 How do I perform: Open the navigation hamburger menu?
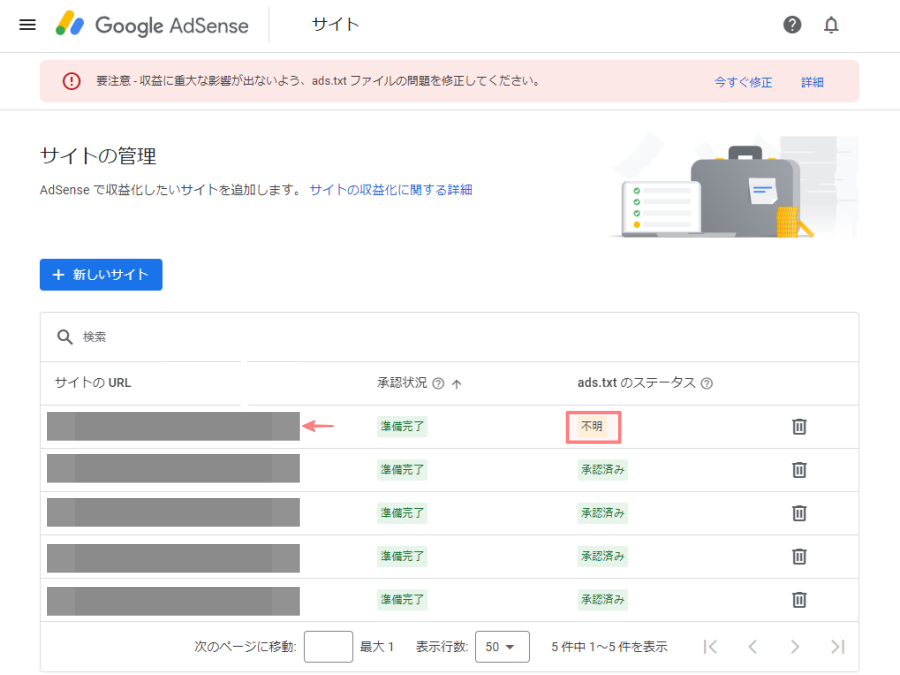[x=27, y=25]
